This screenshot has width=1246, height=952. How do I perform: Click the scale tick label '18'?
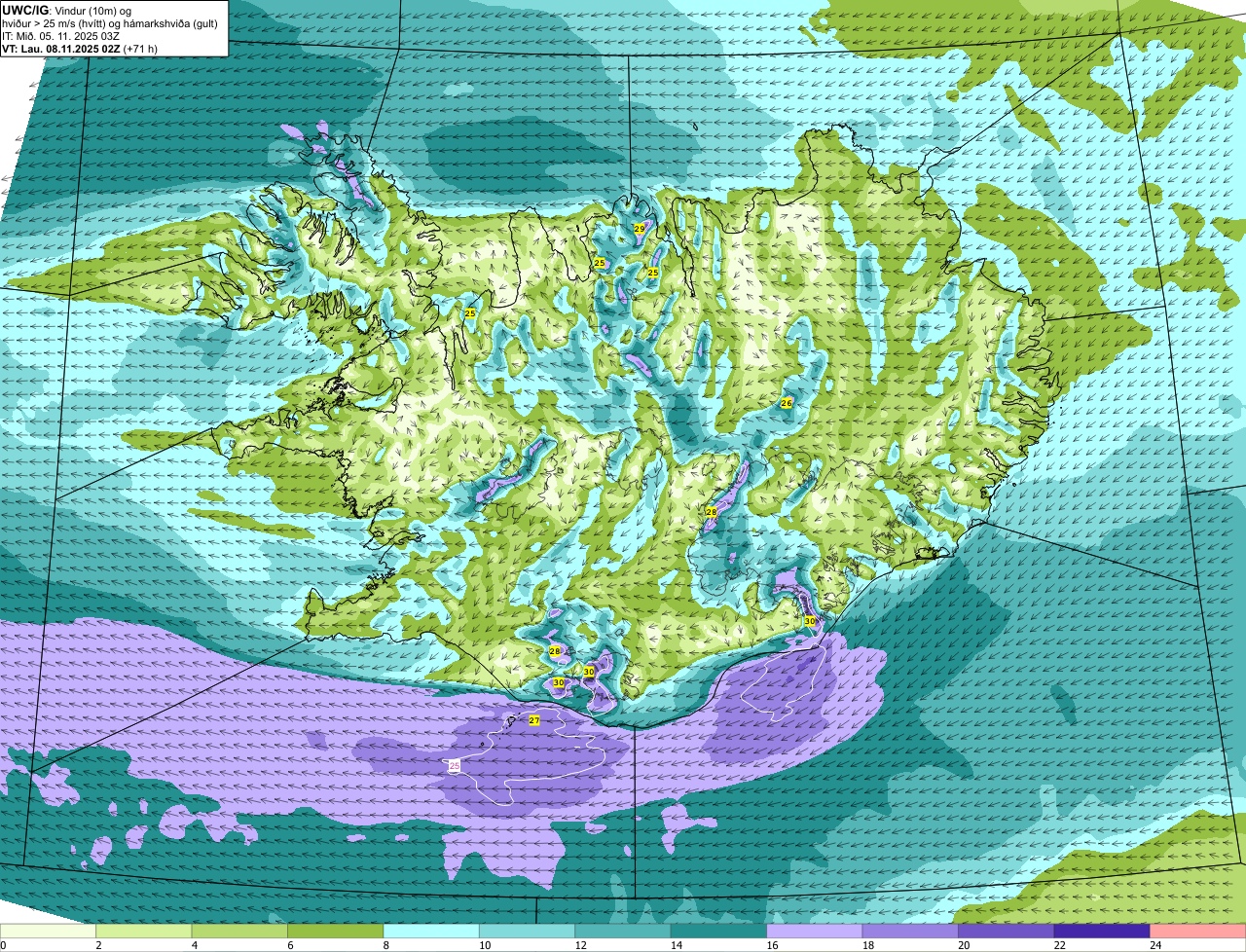(x=867, y=945)
